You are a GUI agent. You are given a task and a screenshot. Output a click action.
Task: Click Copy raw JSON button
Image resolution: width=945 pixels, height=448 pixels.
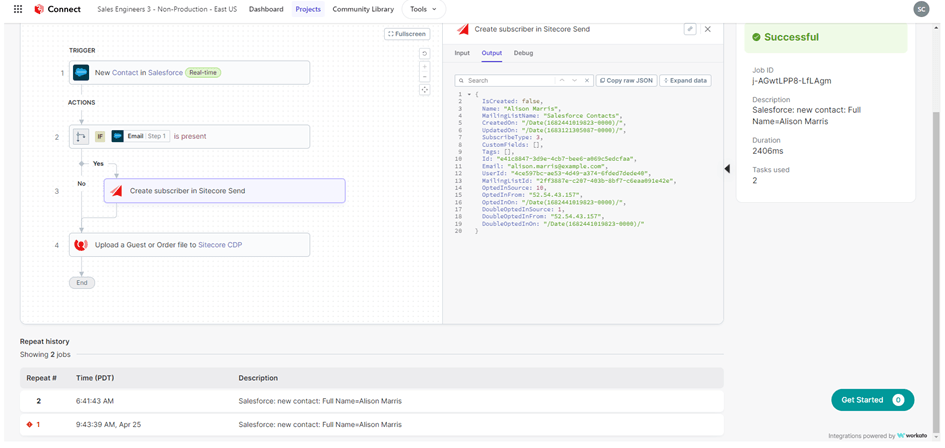(x=626, y=80)
